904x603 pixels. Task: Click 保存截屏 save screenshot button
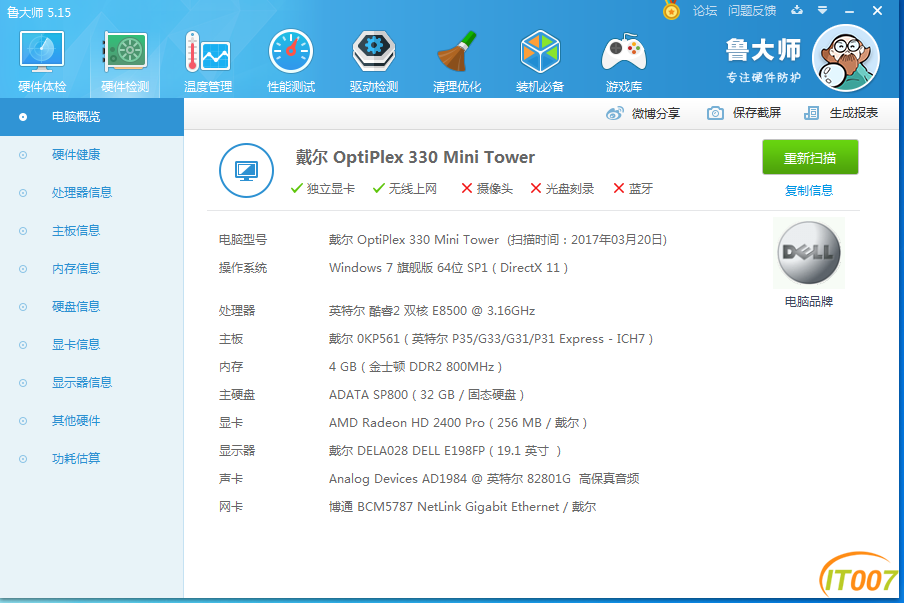tap(744, 113)
